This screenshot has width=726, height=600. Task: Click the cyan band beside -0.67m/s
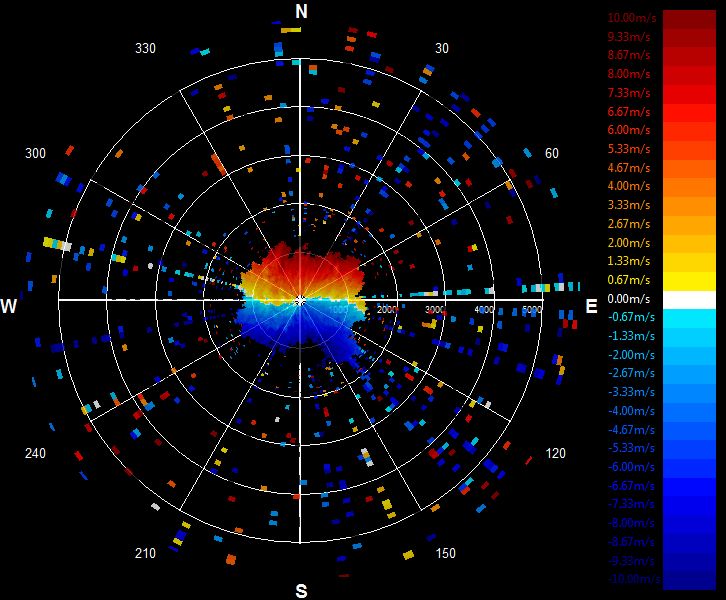(x=689, y=319)
